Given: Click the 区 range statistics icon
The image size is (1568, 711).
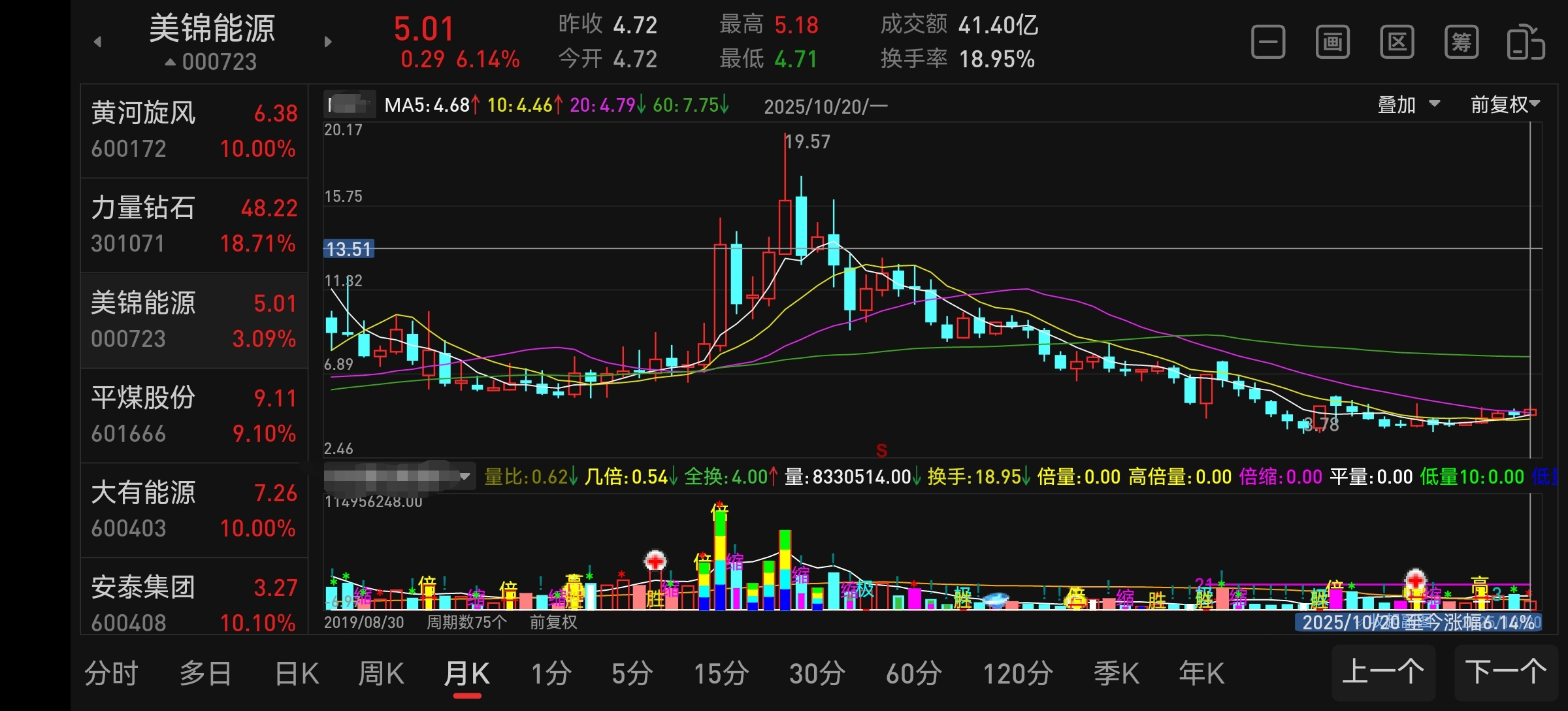Looking at the screenshot, I should [x=1397, y=42].
